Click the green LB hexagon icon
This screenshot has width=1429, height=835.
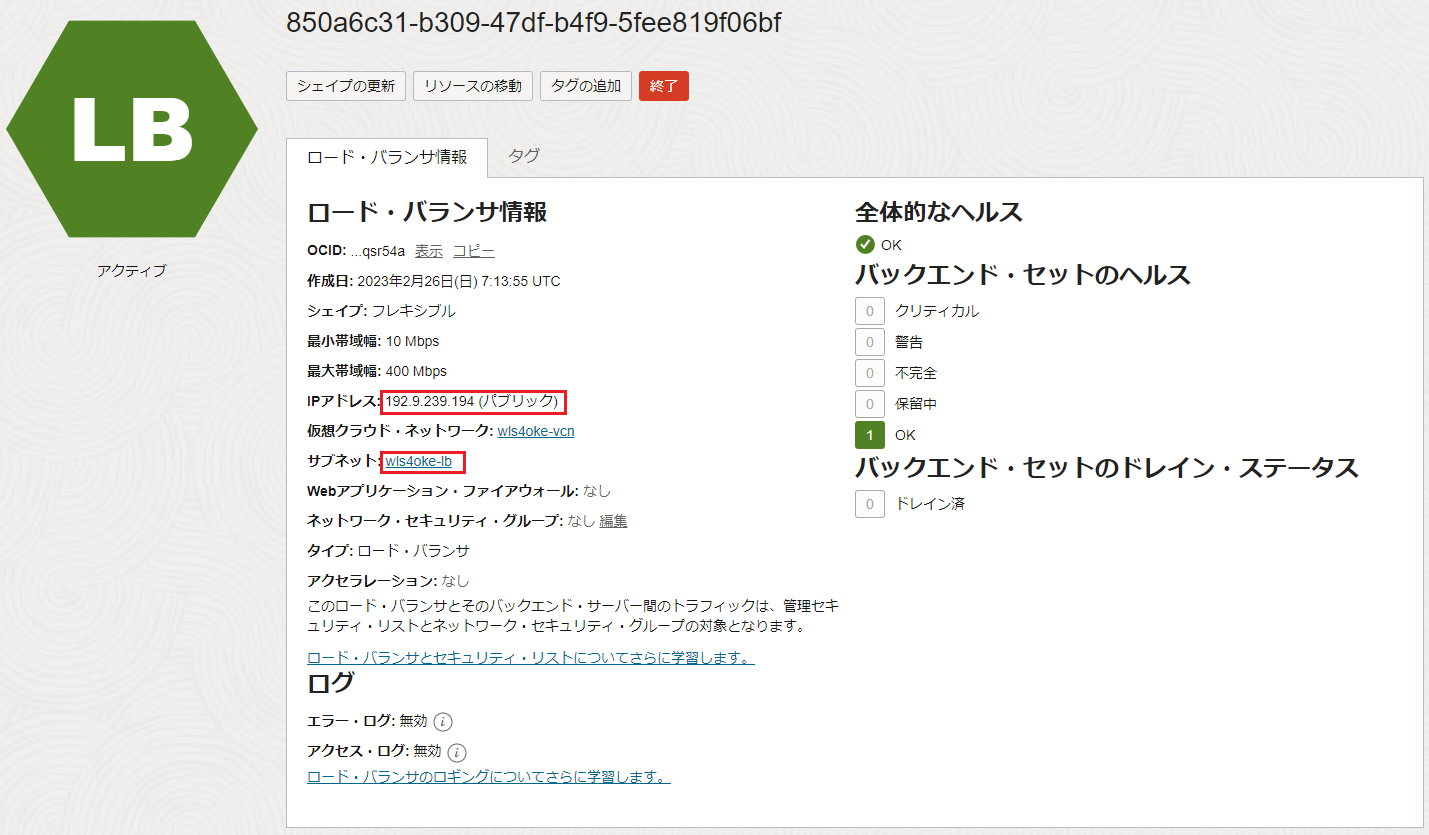coord(132,128)
